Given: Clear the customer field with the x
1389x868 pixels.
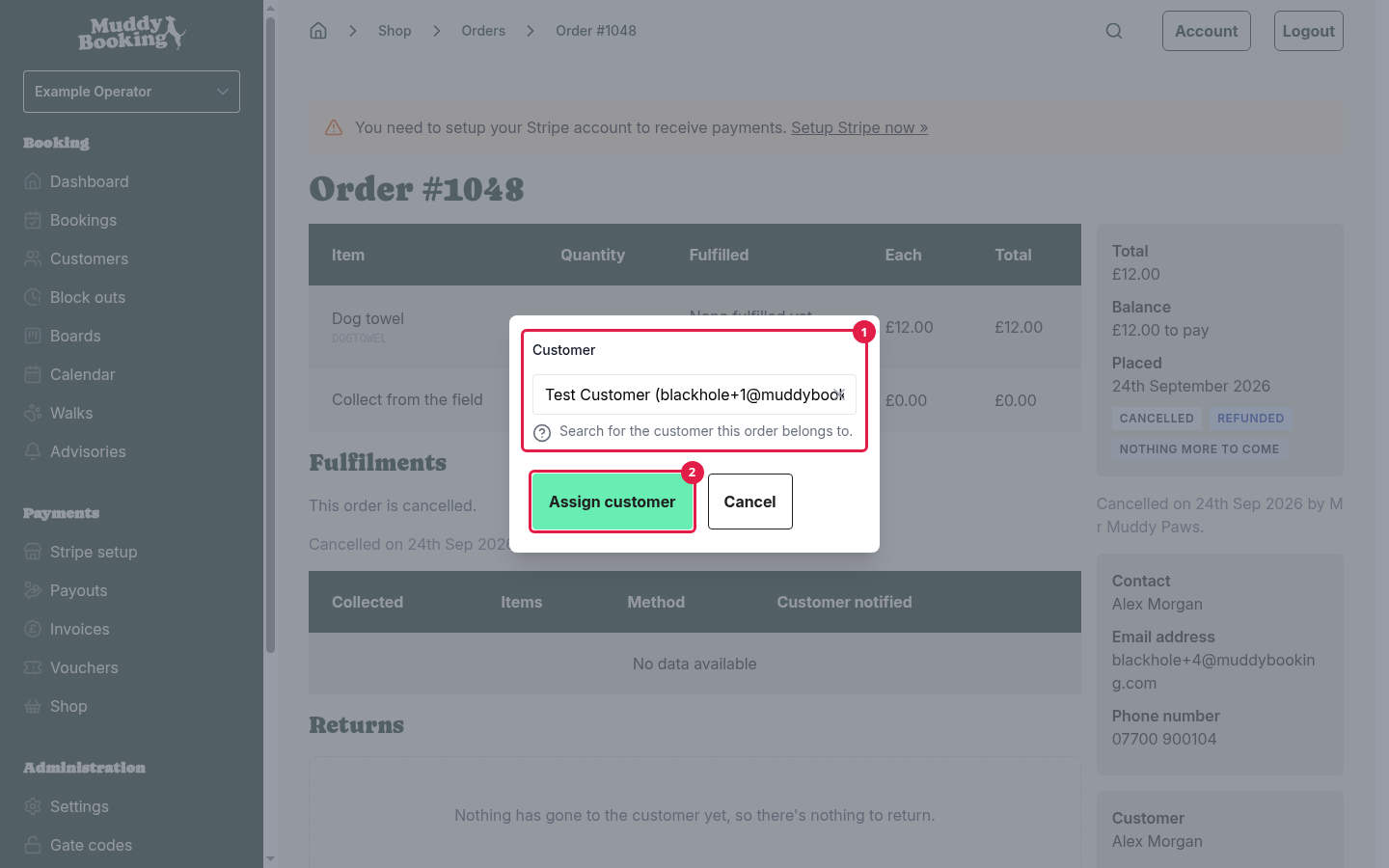Looking at the screenshot, I should click(840, 394).
